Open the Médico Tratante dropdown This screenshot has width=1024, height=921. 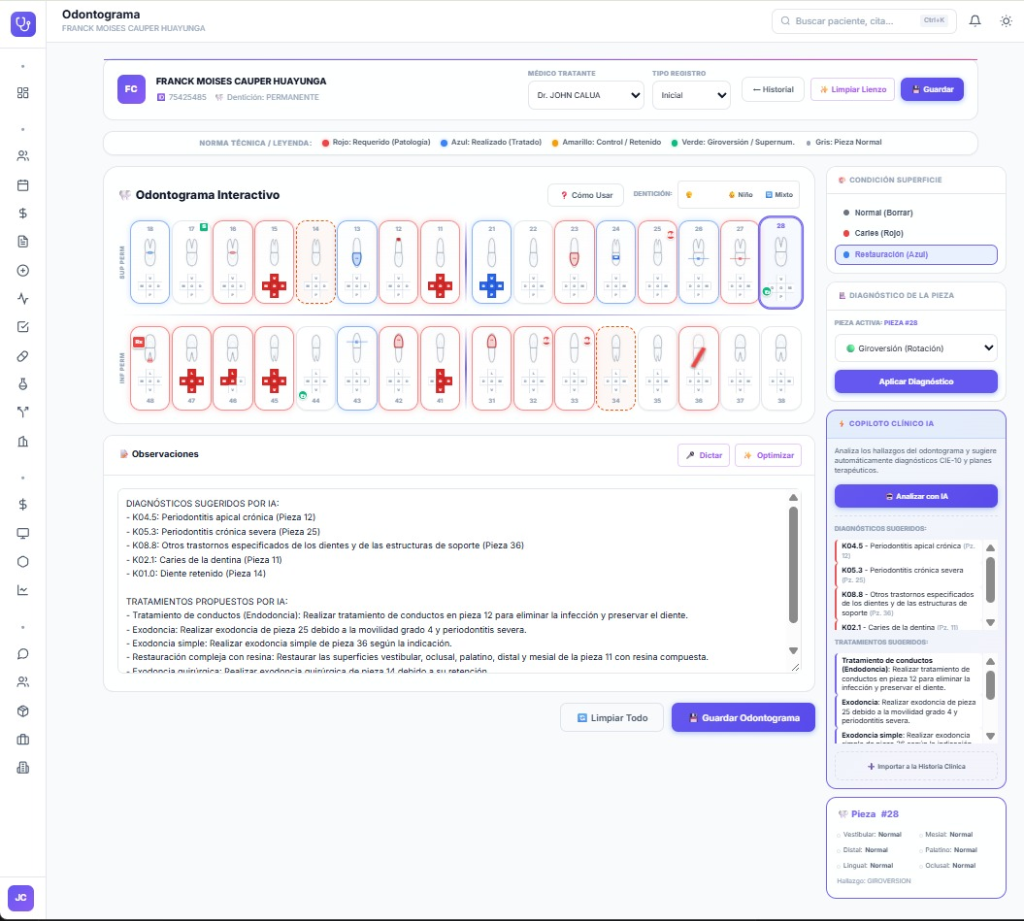(x=586, y=95)
